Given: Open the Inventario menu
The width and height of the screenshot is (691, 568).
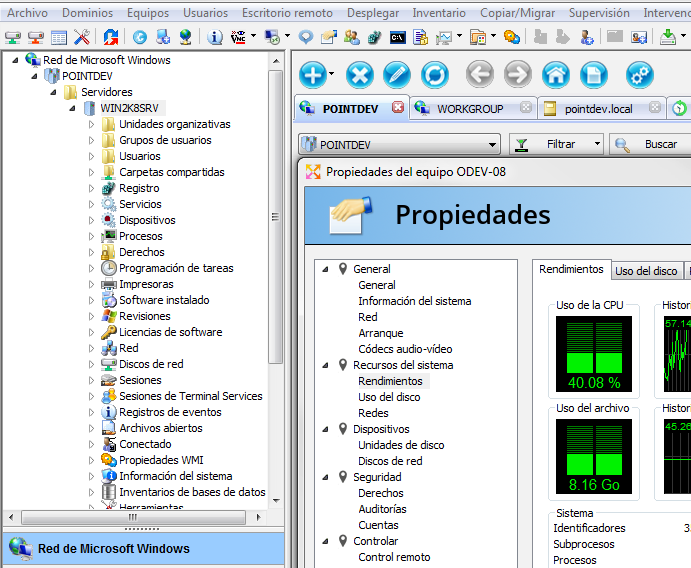Looking at the screenshot, I should pyautogui.click(x=438, y=13).
